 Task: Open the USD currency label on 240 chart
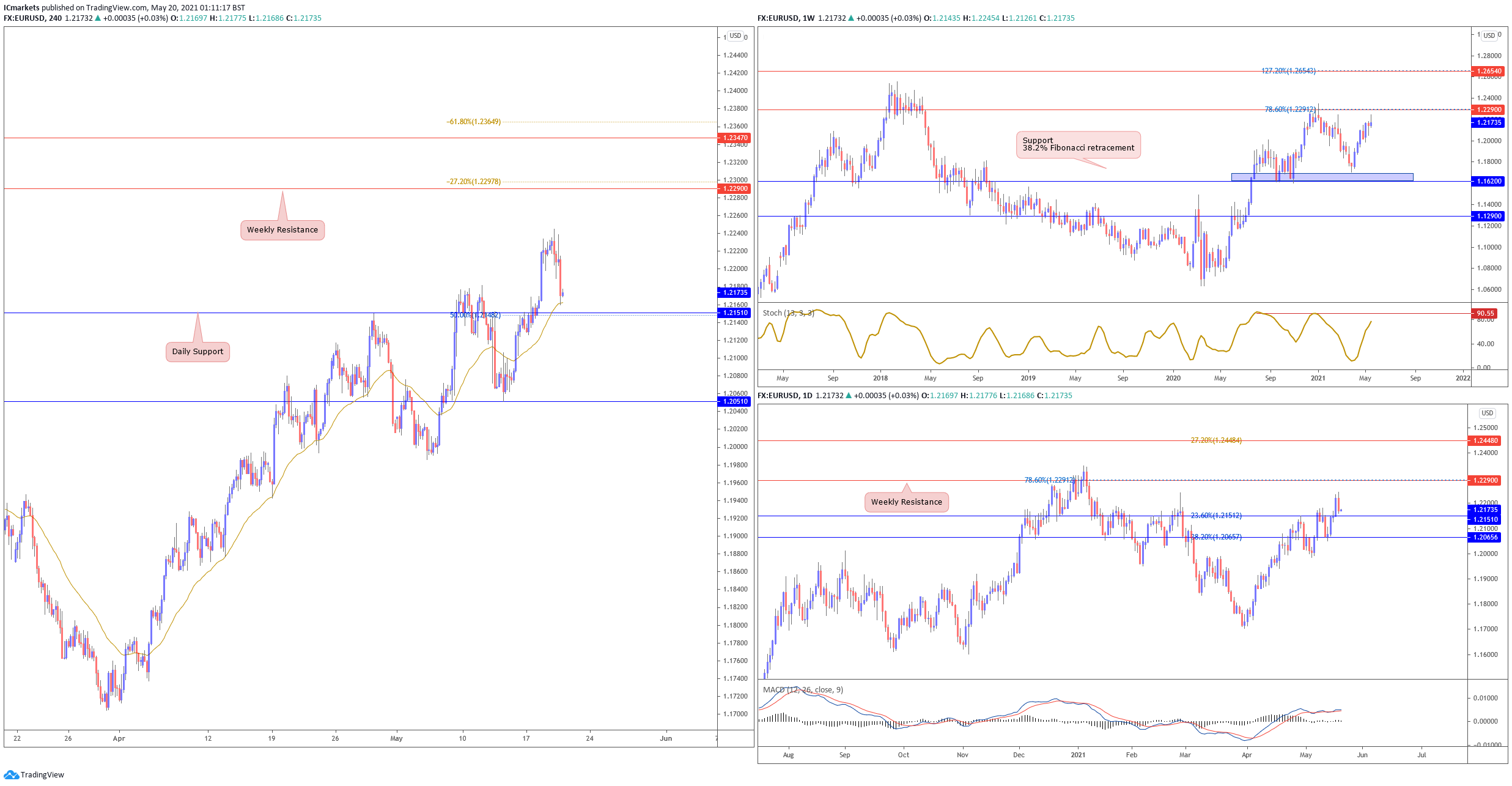click(735, 35)
